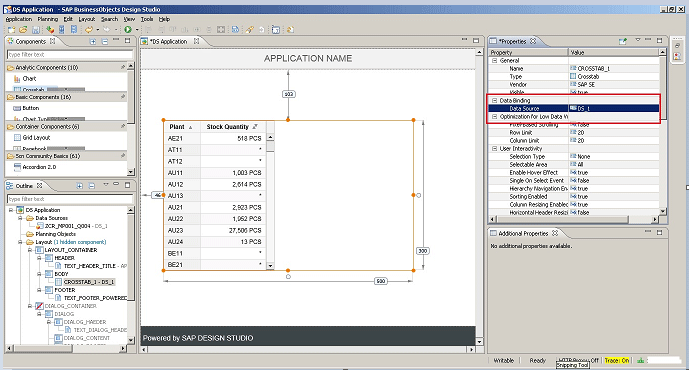Click the green Execute Locally run icon
This screenshot has width=689, height=370.
click(128, 29)
